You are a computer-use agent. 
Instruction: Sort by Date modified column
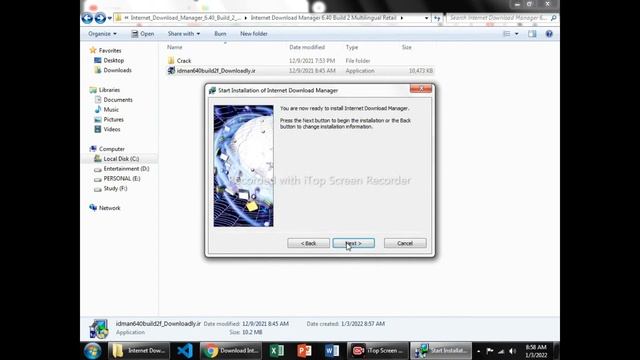pos(307,47)
